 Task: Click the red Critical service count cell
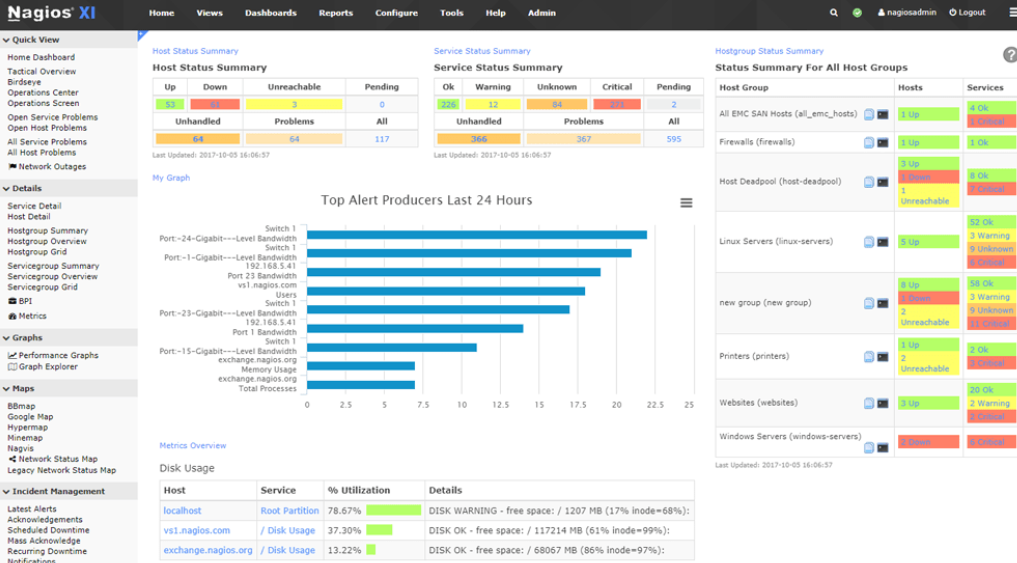[x=617, y=104]
